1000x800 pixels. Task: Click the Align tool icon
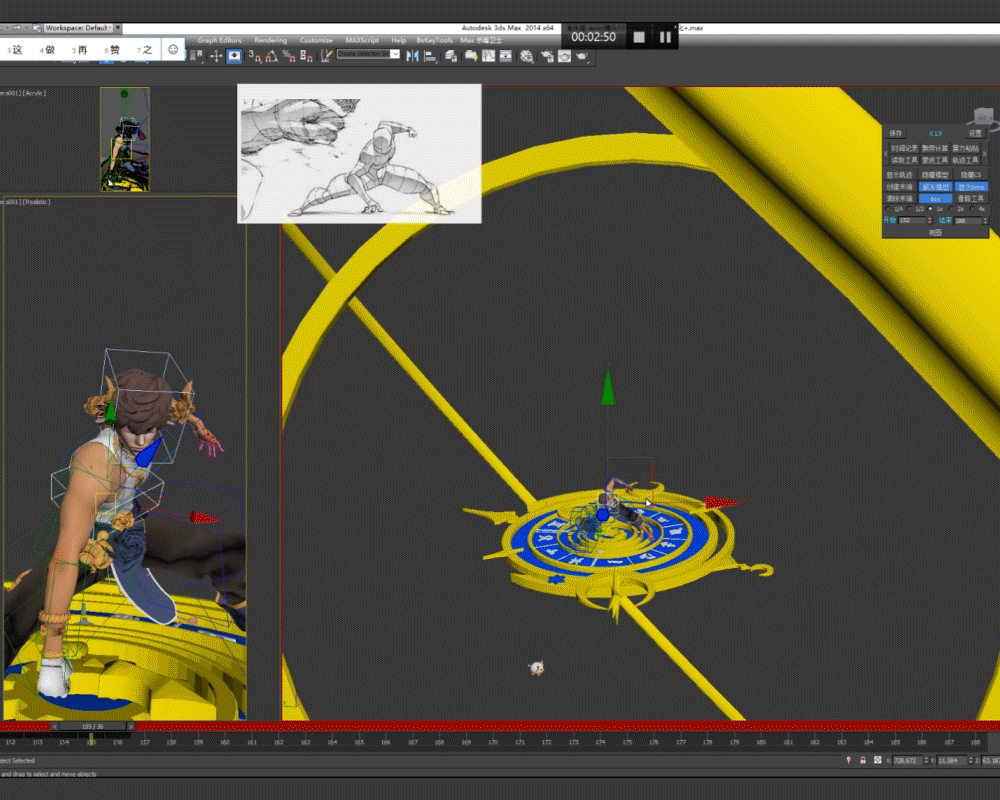pos(430,56)
